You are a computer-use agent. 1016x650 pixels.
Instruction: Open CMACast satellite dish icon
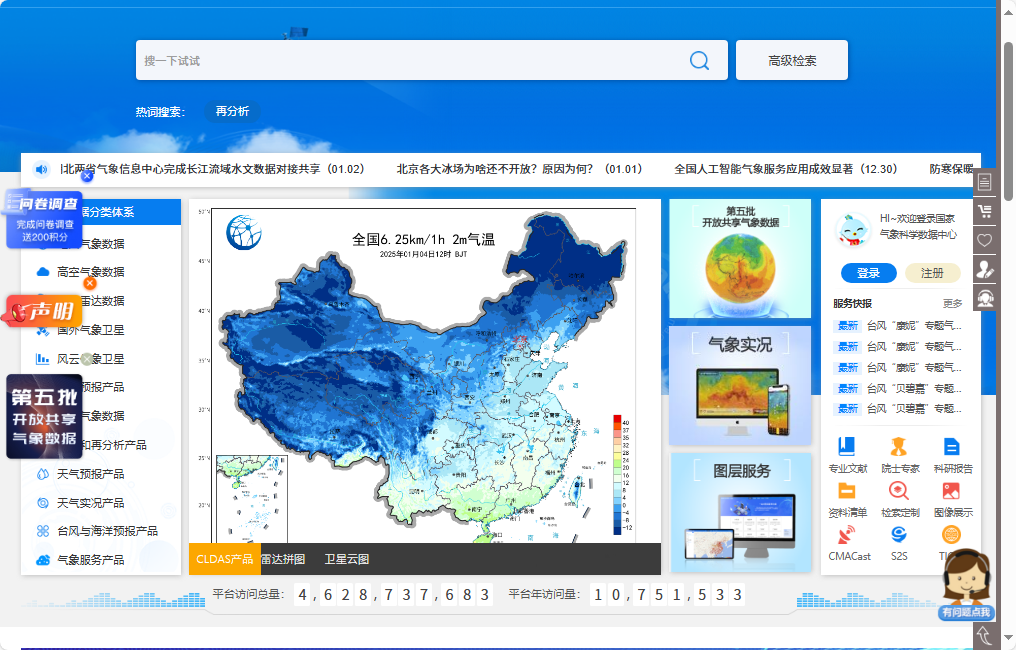coord(846,535)
